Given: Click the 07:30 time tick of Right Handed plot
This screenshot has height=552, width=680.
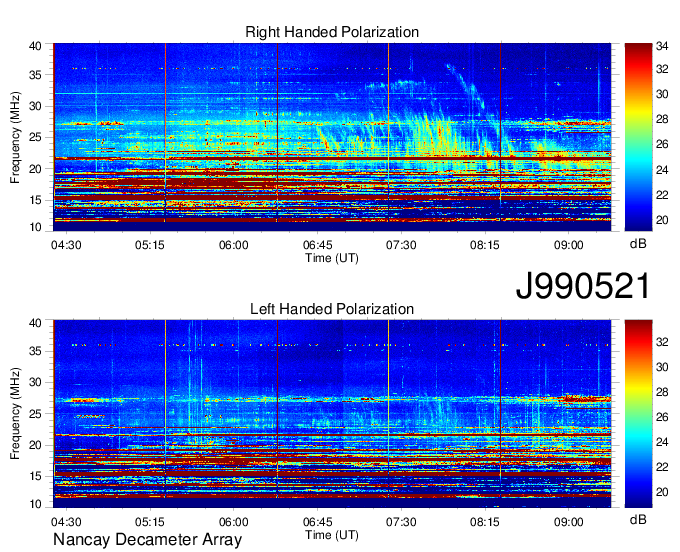Looking at the screenshot, I should pyautogui.click(x=401, y=245).
